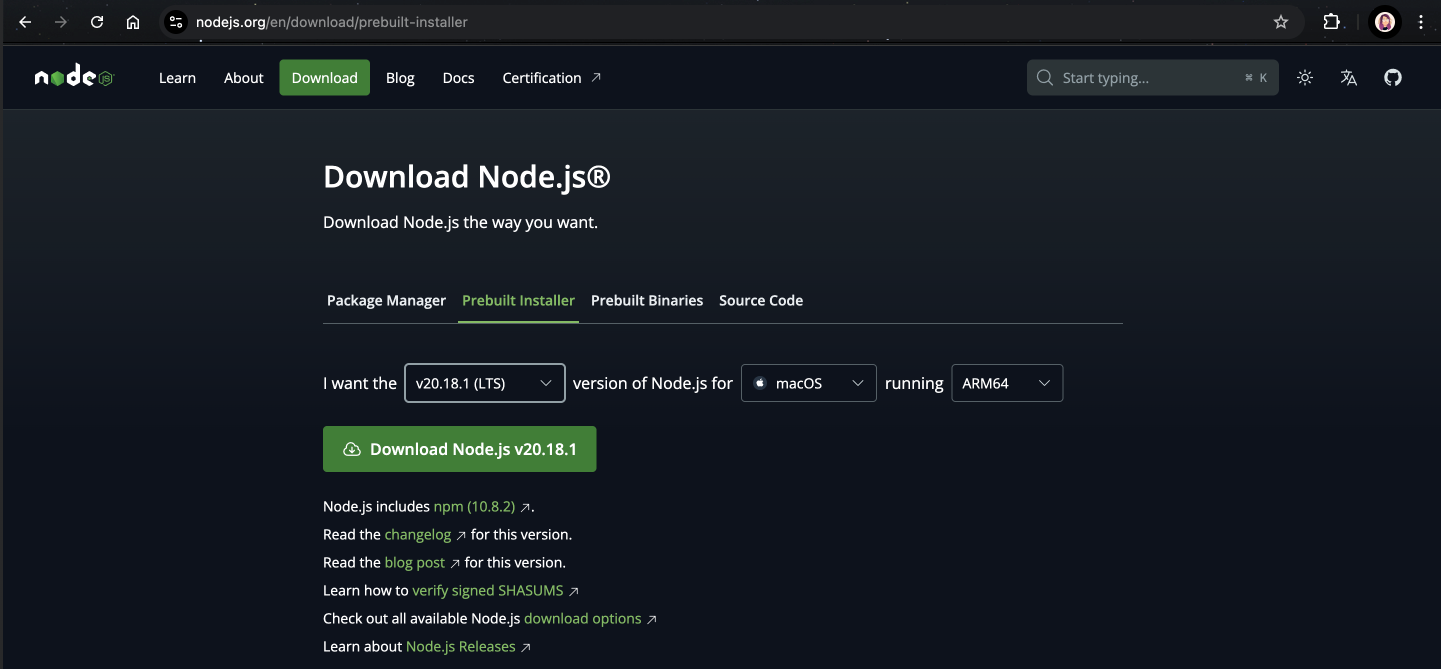This screenshot has height=669, width=1441.
Task: Open the Docs nav item
Action: [458, 78]
